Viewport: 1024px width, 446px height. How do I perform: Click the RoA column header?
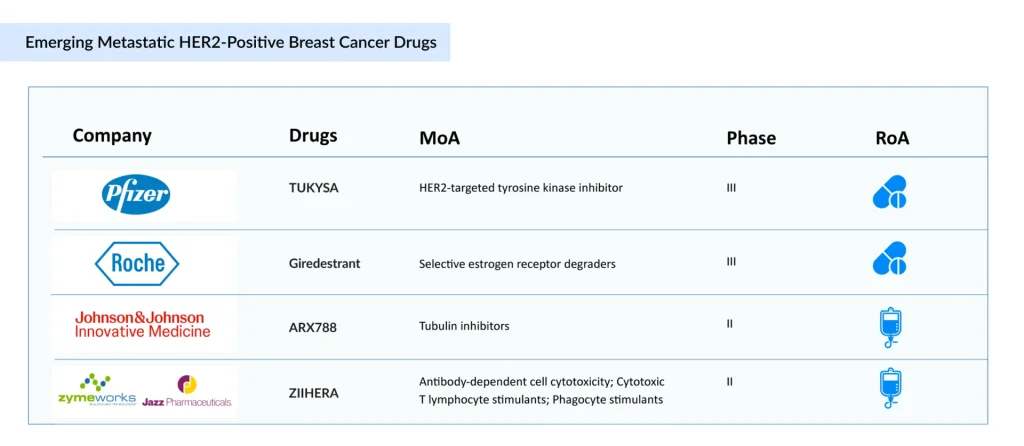tap(892, 138)
